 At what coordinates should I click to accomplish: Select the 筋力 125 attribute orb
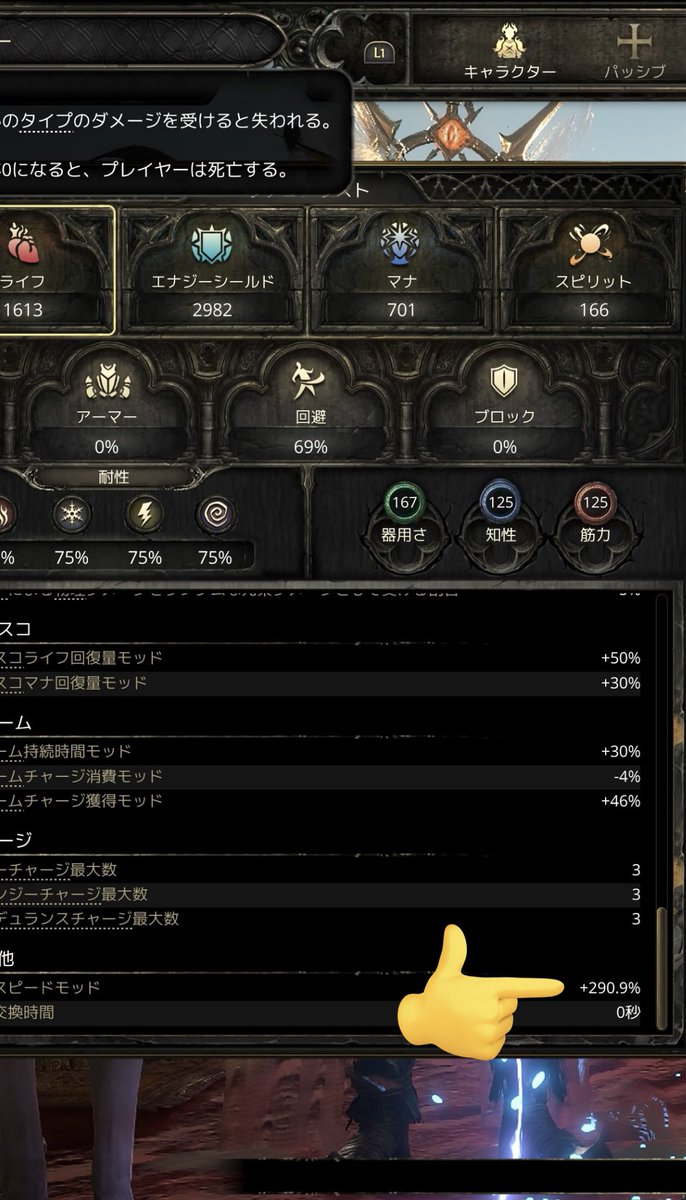point(595,503)
